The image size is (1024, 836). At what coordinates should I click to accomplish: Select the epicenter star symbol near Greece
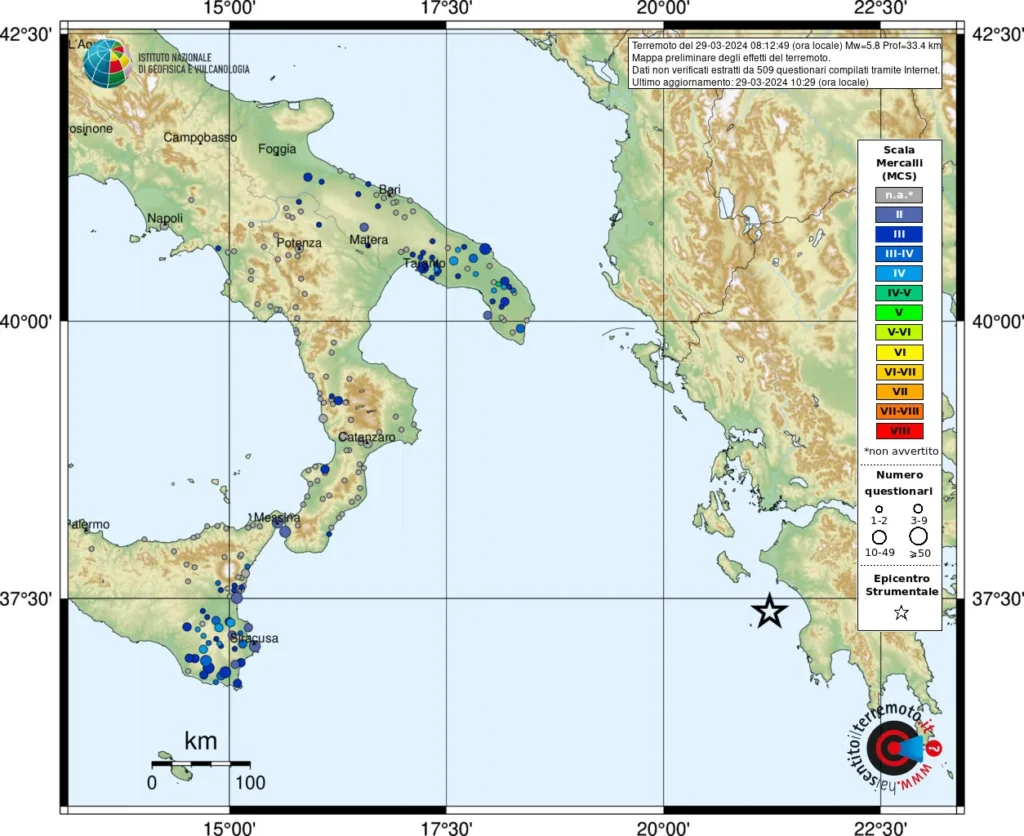(x=770, y=609)
